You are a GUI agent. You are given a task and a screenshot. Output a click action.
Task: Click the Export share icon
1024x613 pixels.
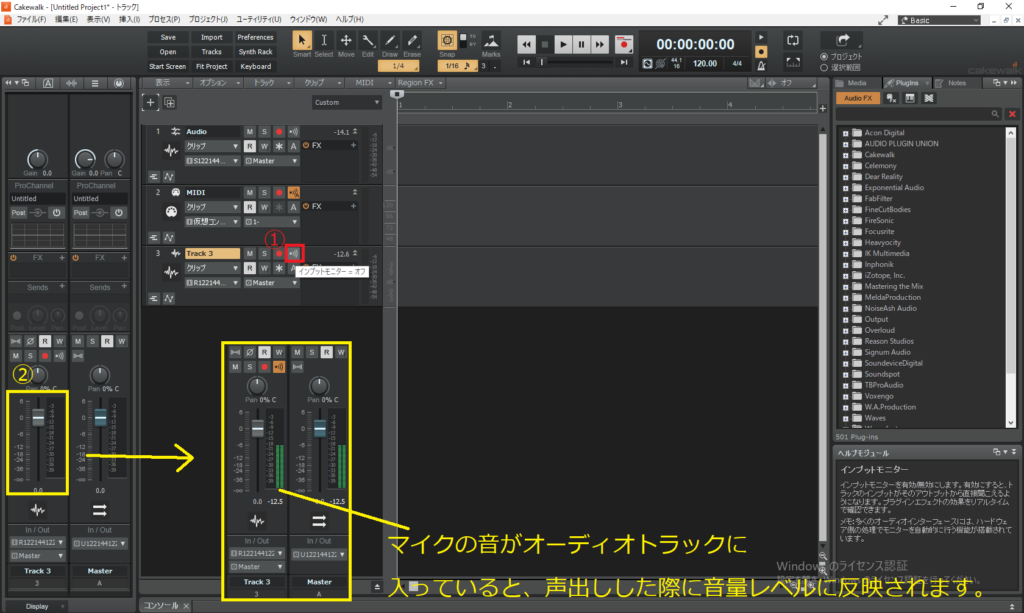(x=842, y=39)
